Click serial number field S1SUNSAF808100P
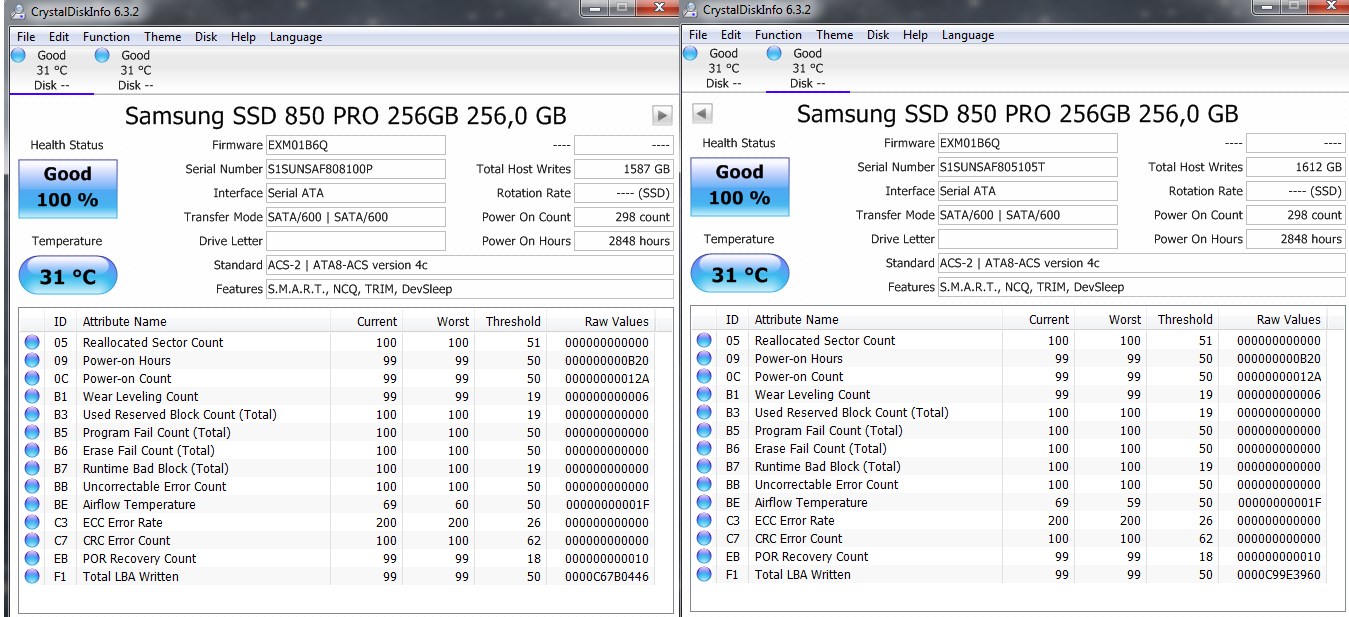Viewport: 1349px width, 617px height. click(355, 169)
